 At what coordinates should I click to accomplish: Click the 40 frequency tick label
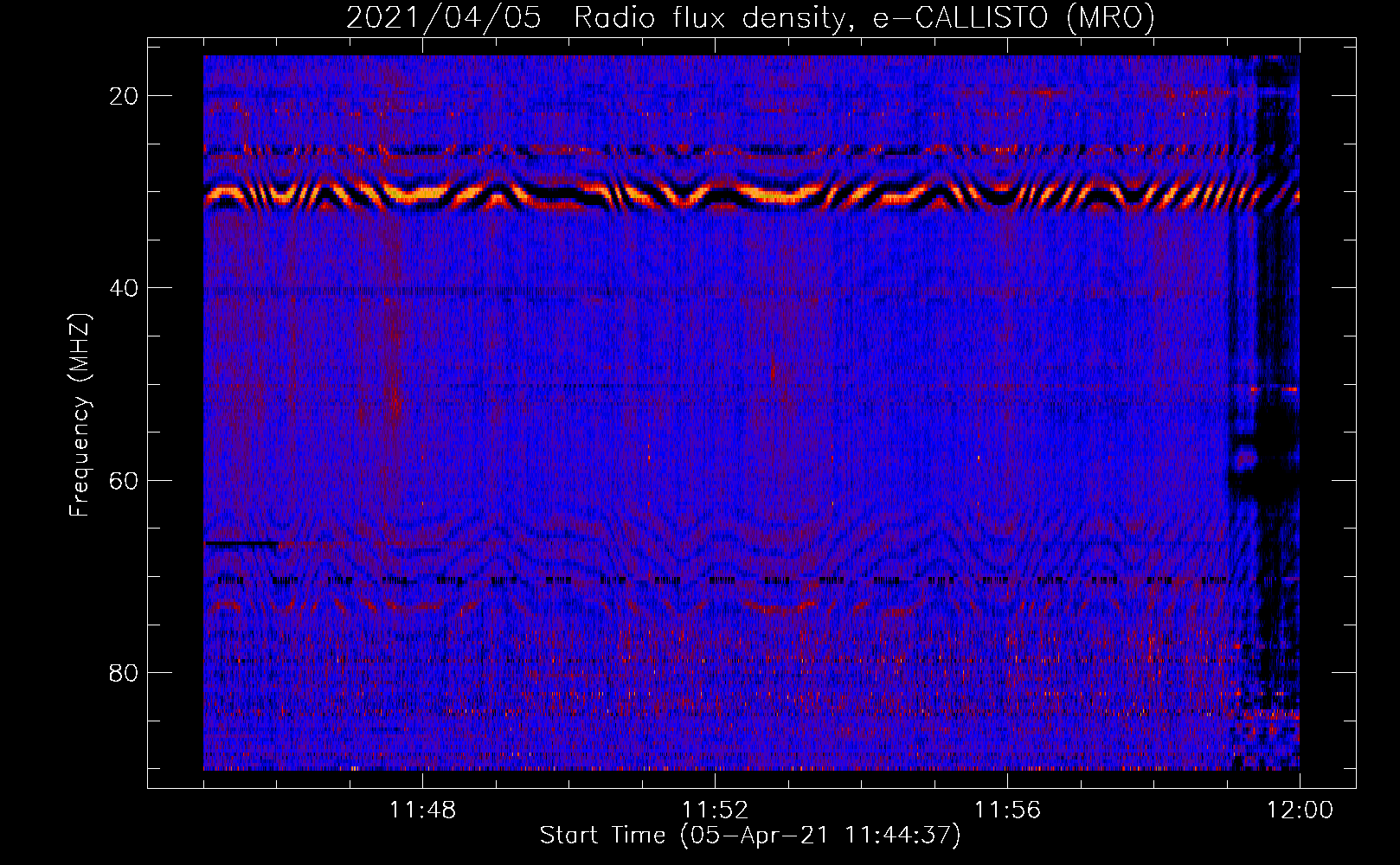pos(125,288)
